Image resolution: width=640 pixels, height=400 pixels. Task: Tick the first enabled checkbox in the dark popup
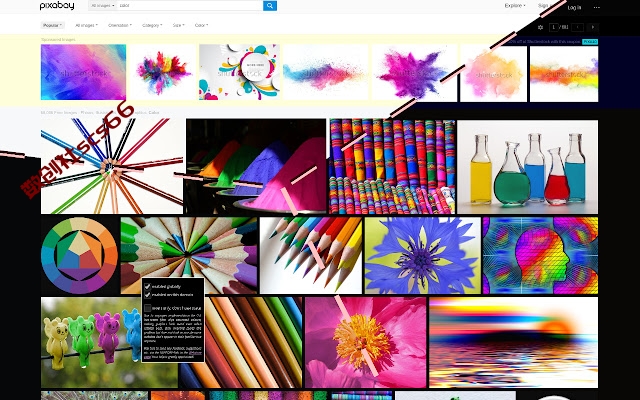(147, 287)
